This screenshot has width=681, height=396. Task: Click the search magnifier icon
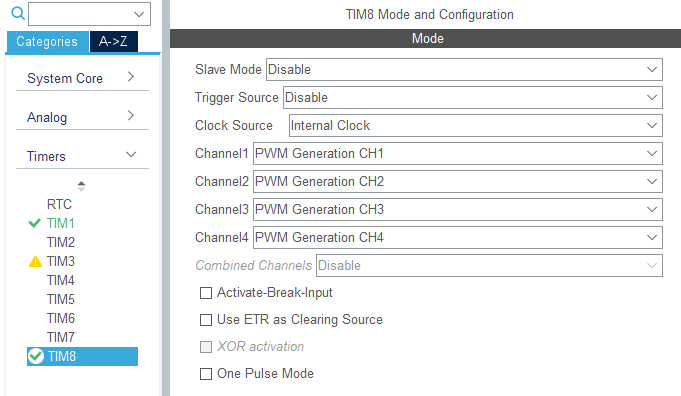click(x=18, y=13)
